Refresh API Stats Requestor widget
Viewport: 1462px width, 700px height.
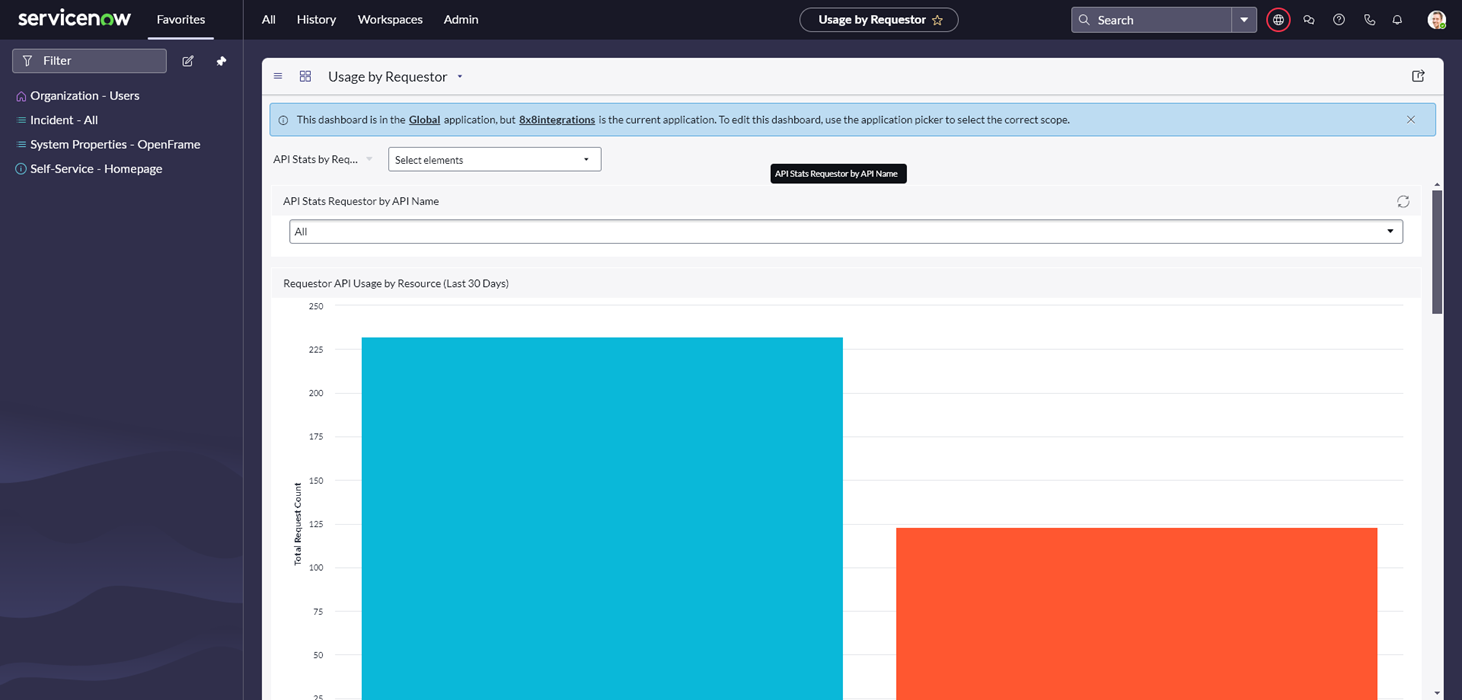coord(1403,201)
